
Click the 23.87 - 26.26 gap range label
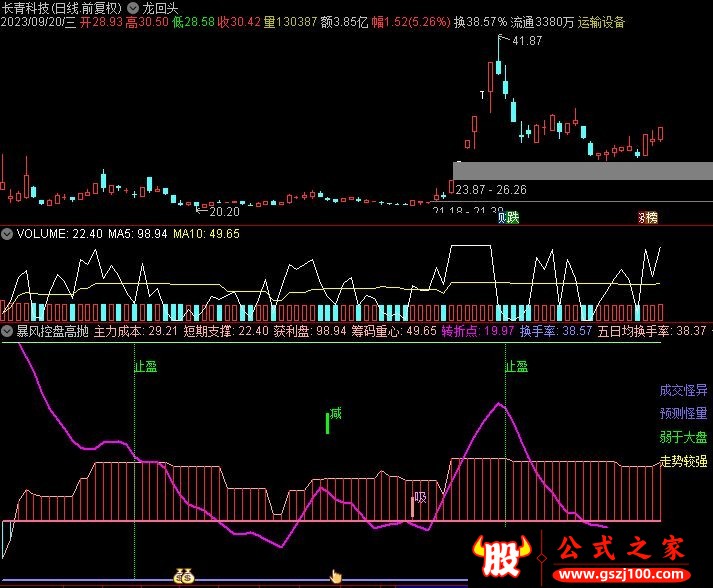[491, 190]
